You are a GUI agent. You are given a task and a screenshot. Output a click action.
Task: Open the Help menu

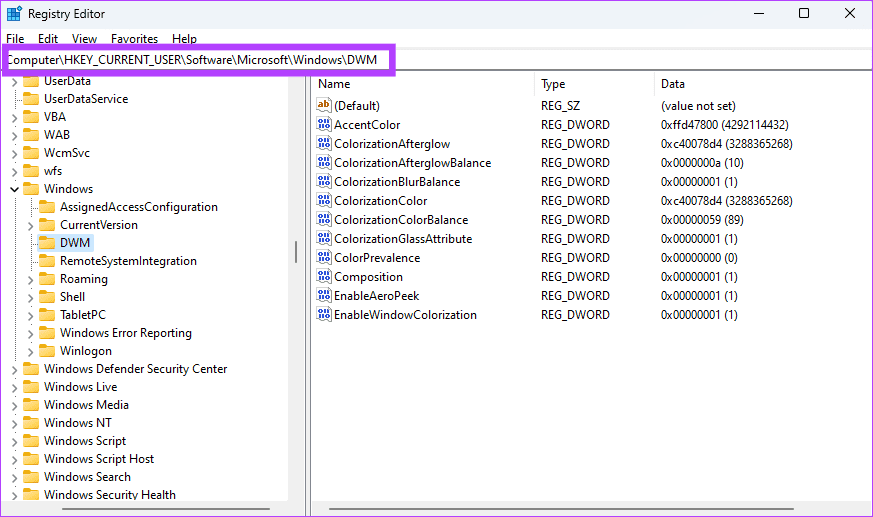click(184, 38)
